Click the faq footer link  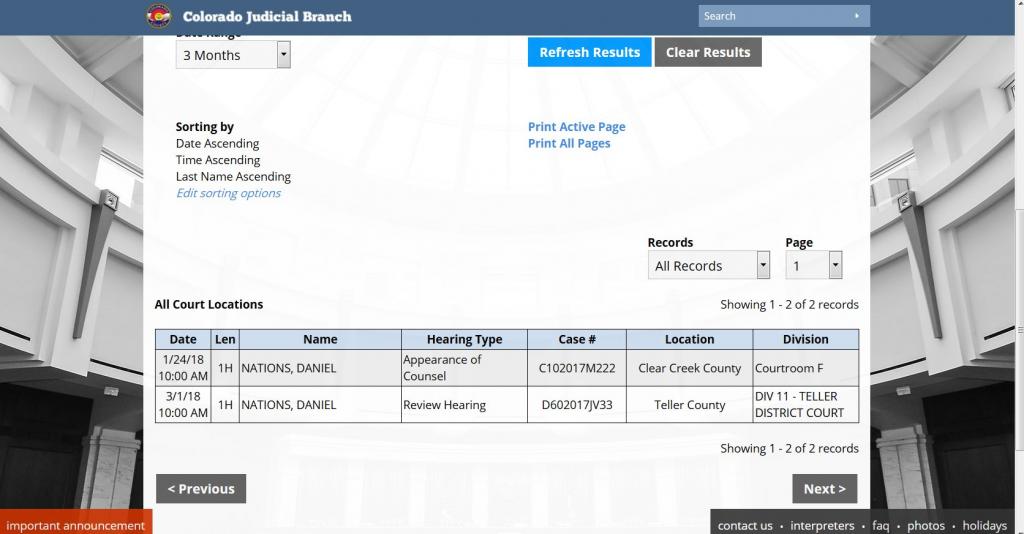(x=880, y=526)
